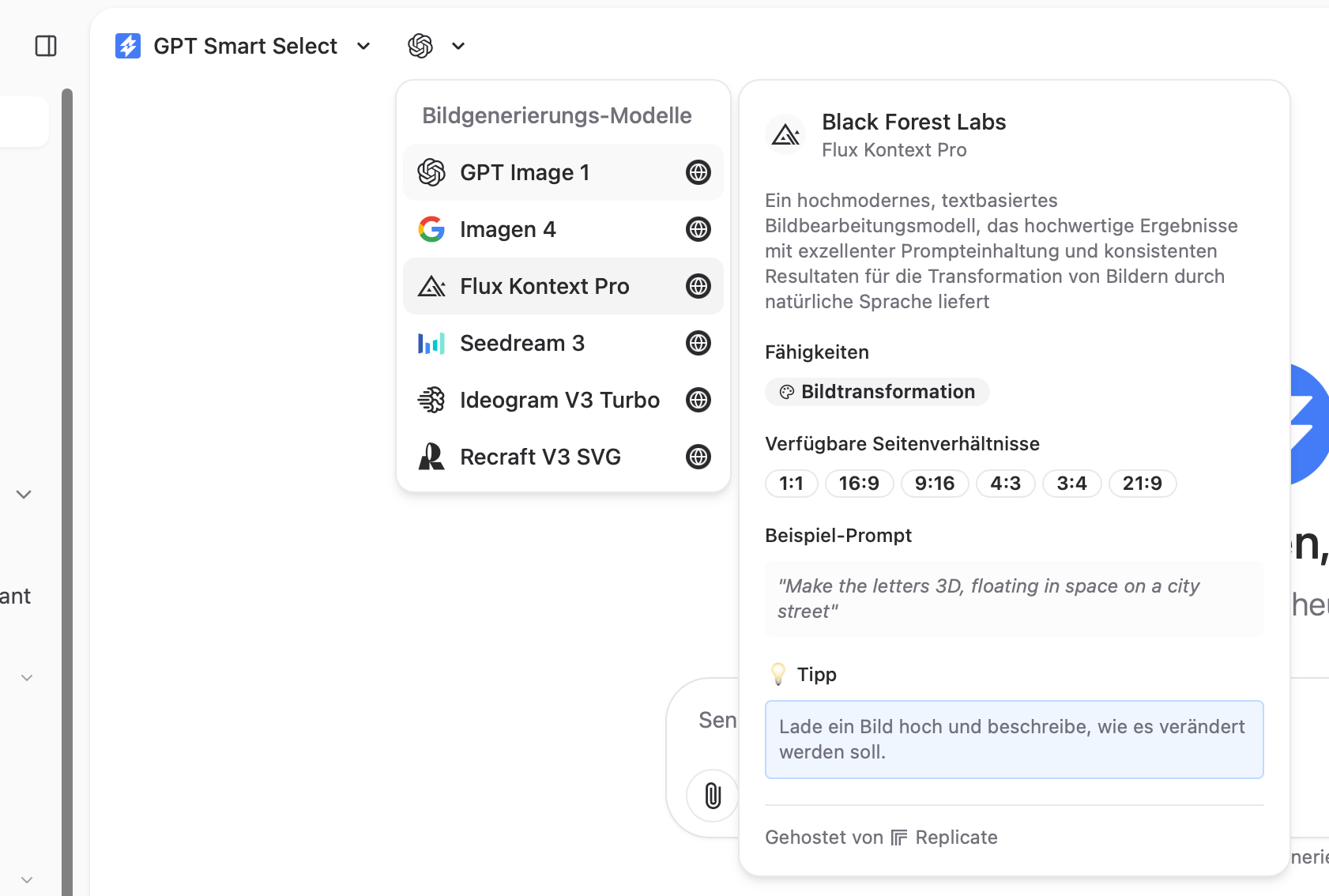Click the lightbulb Tipp icon
This screenshot has height=896, width=1329.
[778, 674]
